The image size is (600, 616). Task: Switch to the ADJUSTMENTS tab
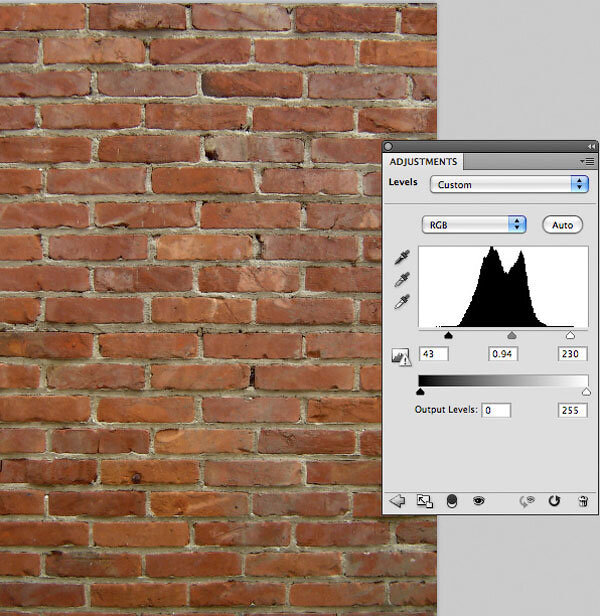[423, 162]
